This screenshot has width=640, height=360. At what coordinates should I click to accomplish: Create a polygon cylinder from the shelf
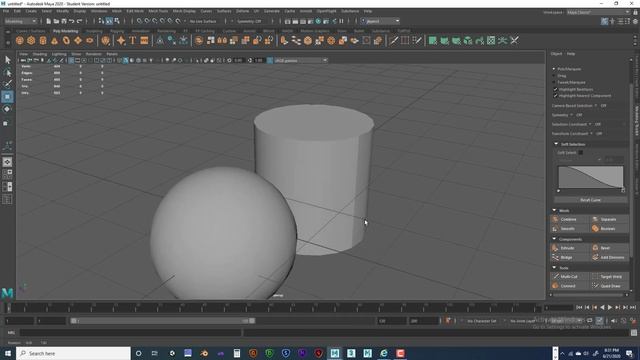point(43,40)
